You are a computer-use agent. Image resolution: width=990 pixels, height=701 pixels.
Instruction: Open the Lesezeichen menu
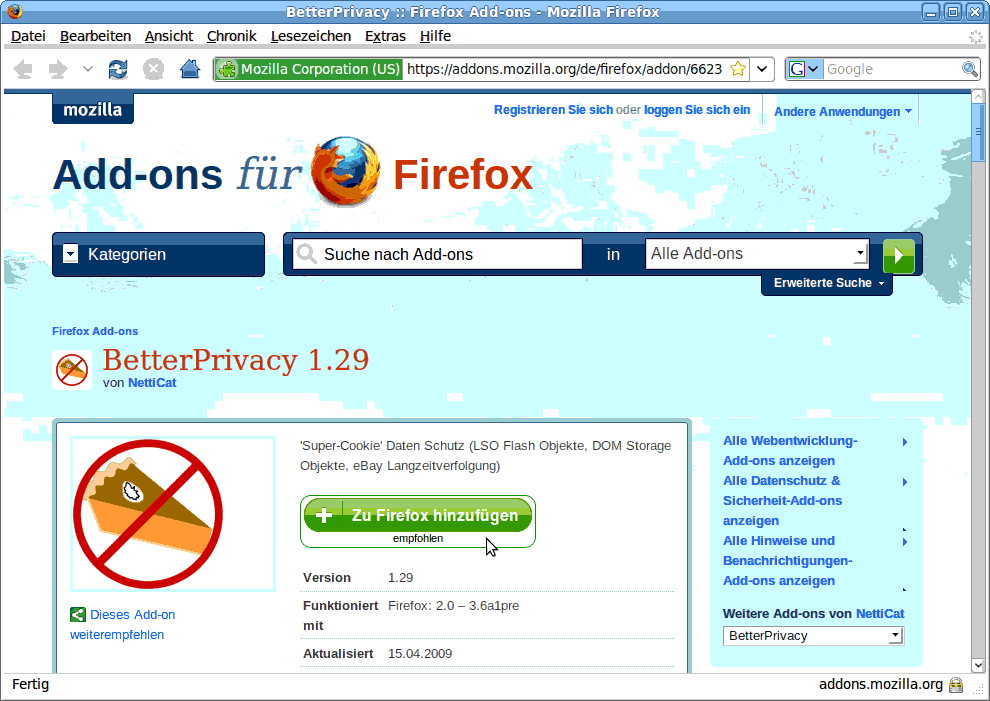311,36
